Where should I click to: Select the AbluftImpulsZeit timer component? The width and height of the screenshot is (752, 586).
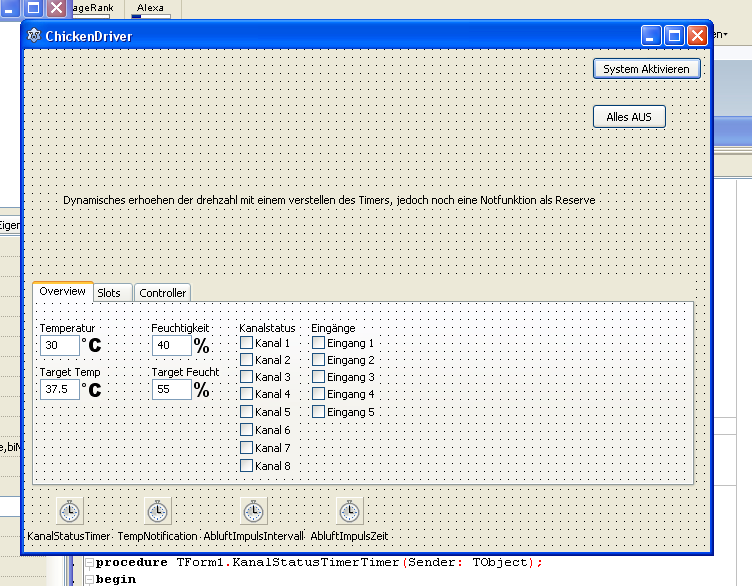350,512
